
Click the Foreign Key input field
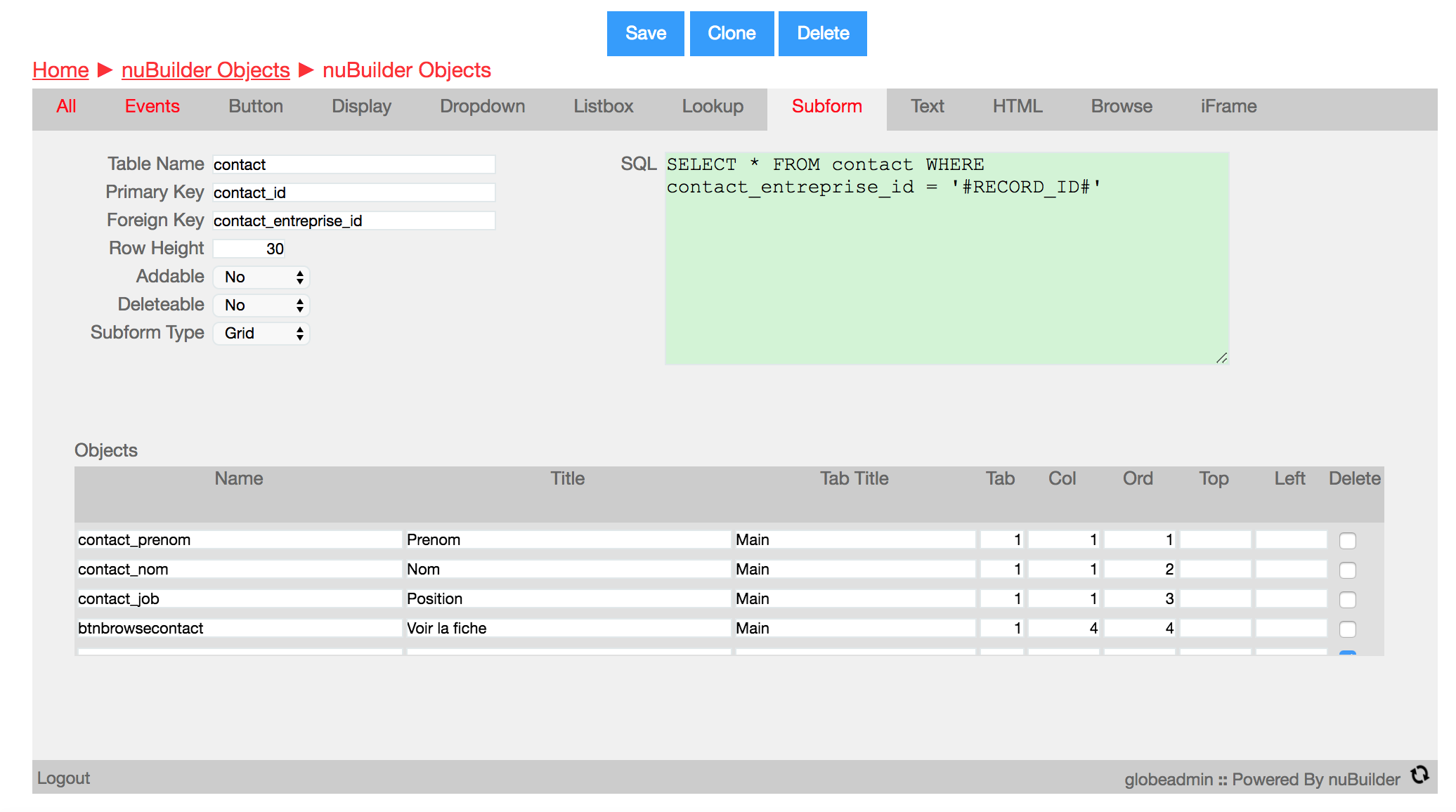click(x=354, y=221)
